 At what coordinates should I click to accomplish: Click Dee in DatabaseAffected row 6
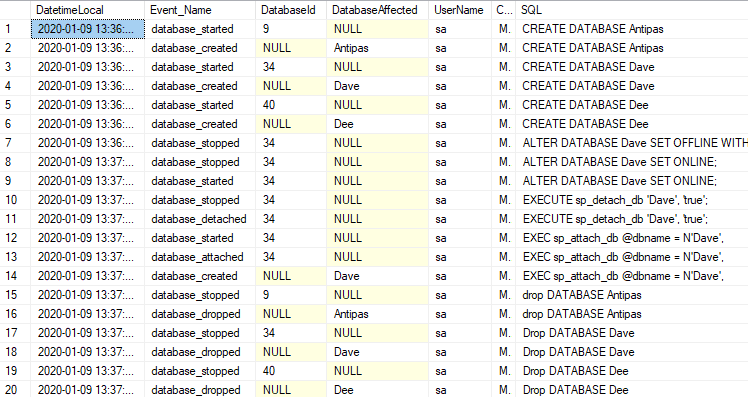[x=377, y=124]
